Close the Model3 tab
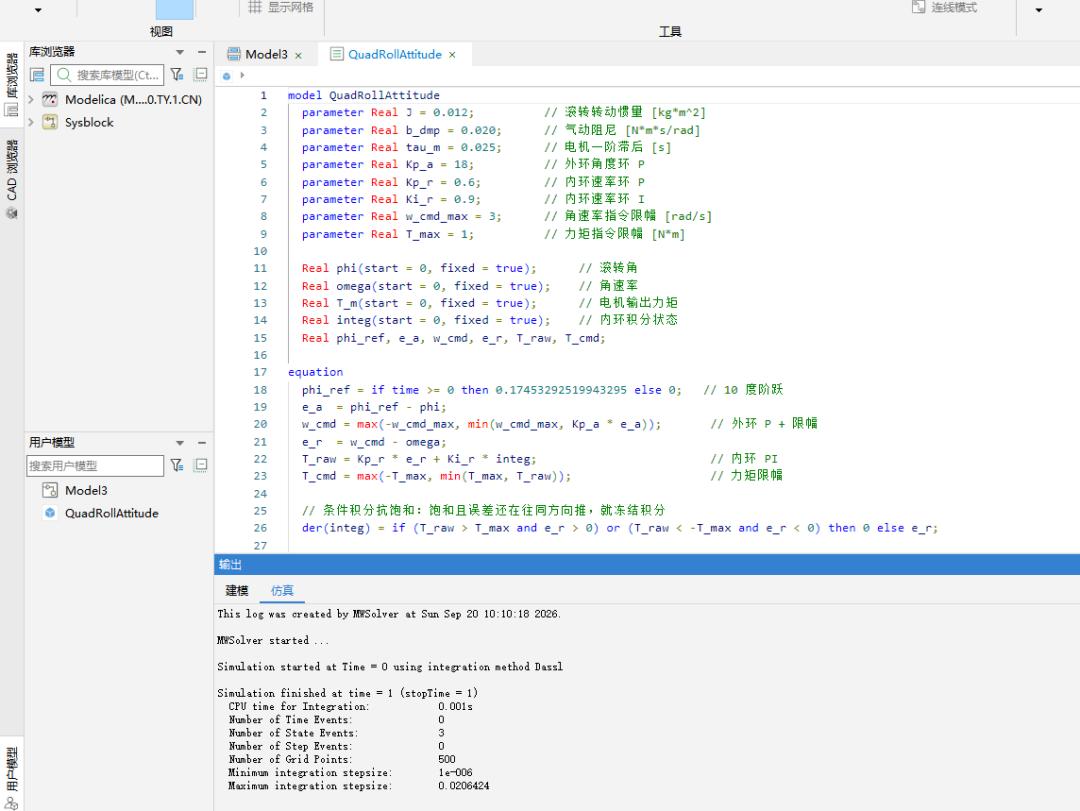The height and width of the screenshot is (811, 1080). pyautogui.click(x=298, y=55)
